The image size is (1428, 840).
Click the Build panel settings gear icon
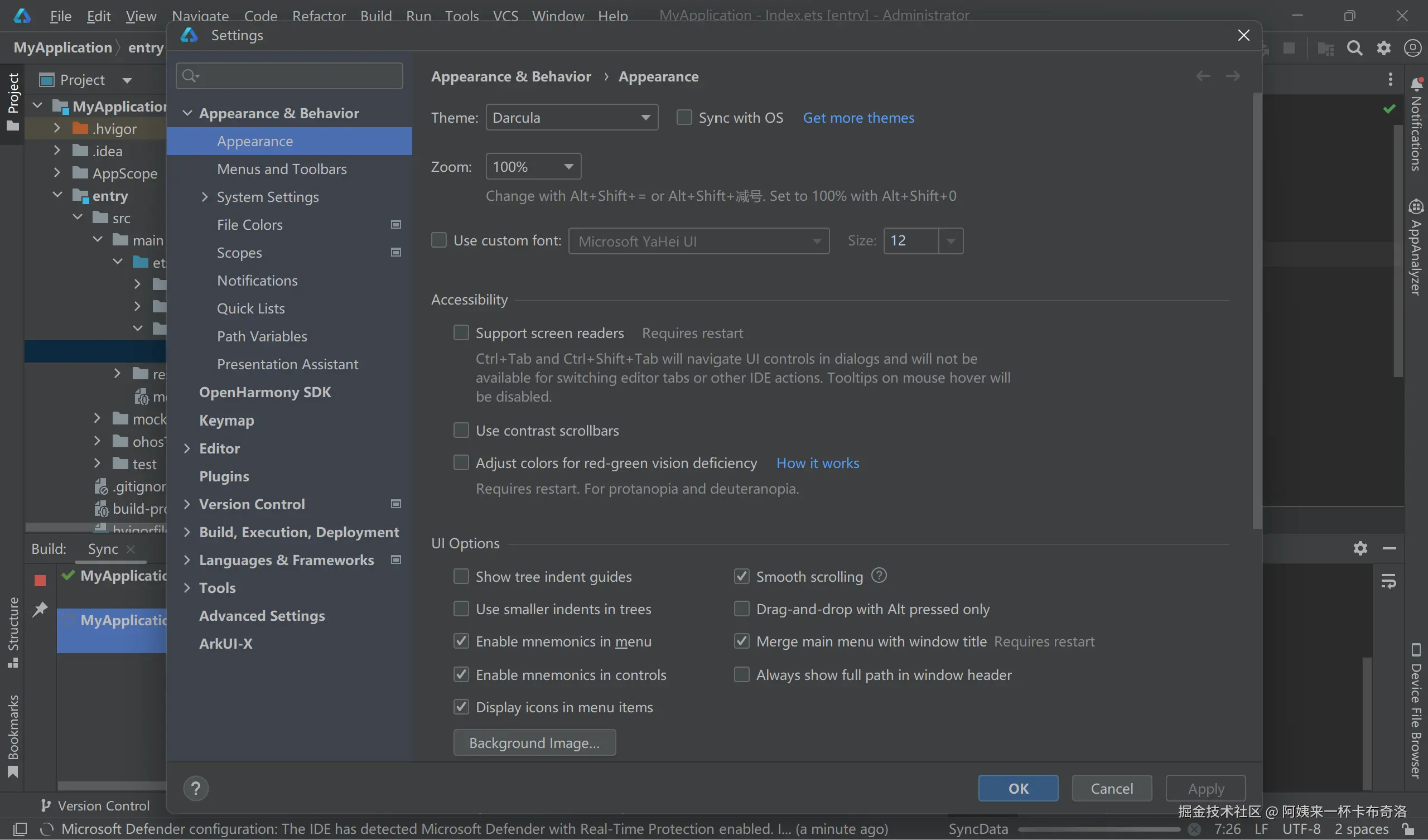[x=1360, y=548]
